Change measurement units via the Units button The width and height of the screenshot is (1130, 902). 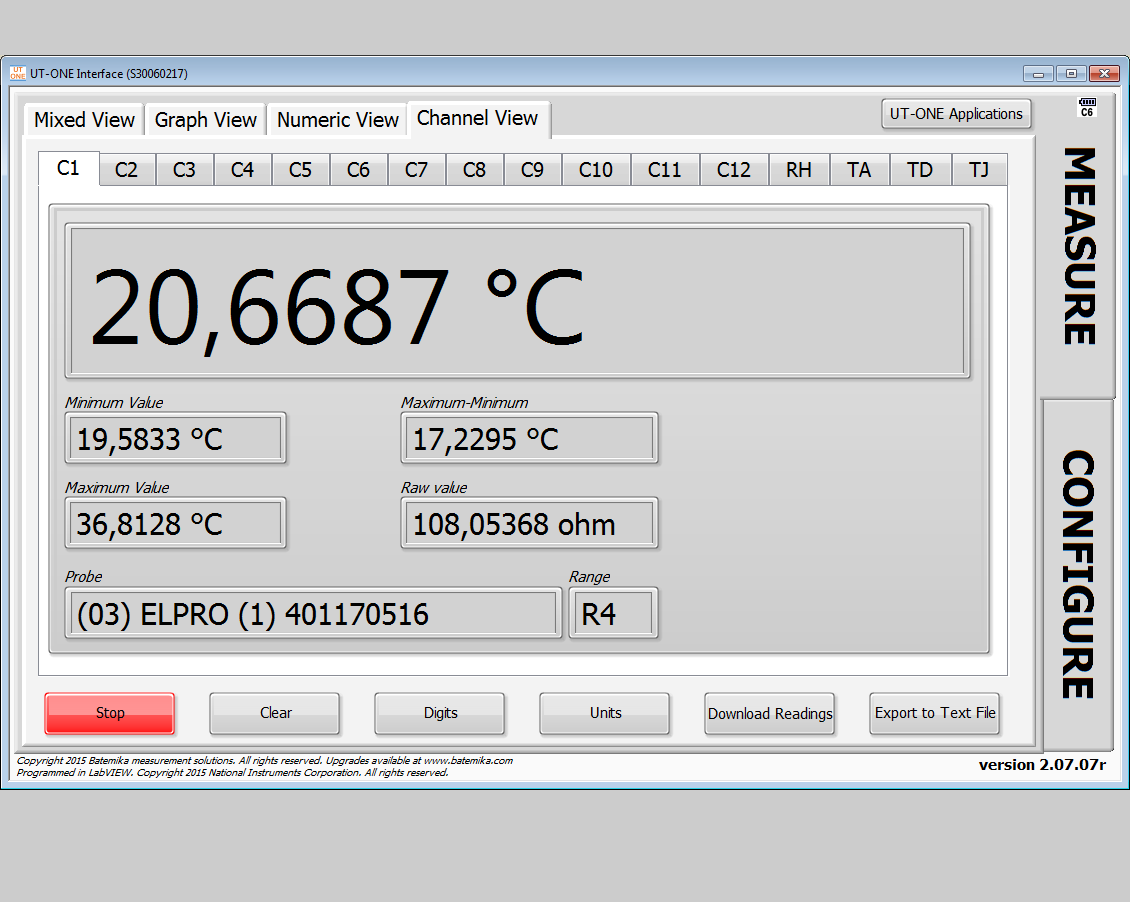(x=604, y=713)
